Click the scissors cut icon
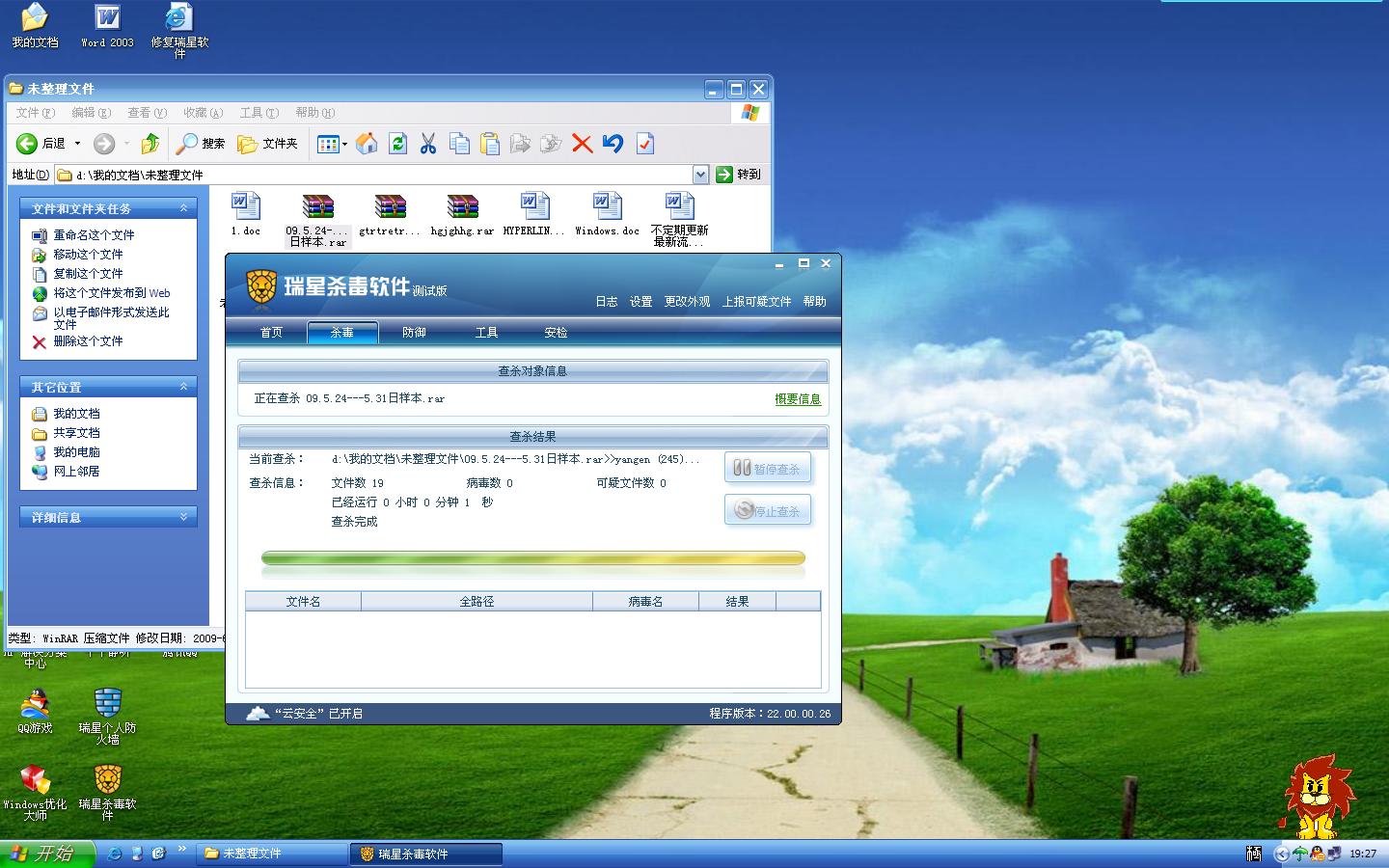The image size is (1389, 868). tap(428, 144)
